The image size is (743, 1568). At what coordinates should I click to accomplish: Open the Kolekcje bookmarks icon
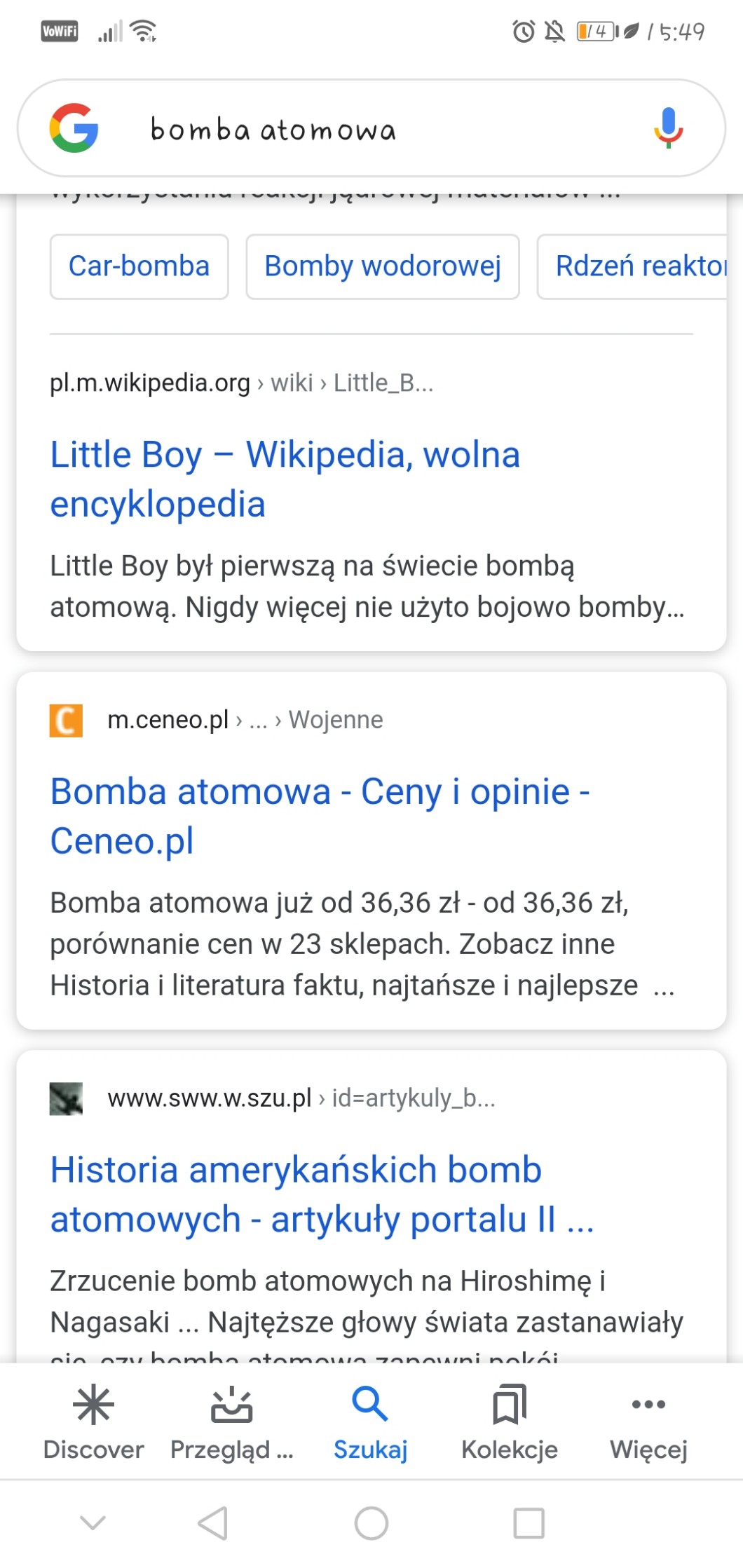[510, 1405]
